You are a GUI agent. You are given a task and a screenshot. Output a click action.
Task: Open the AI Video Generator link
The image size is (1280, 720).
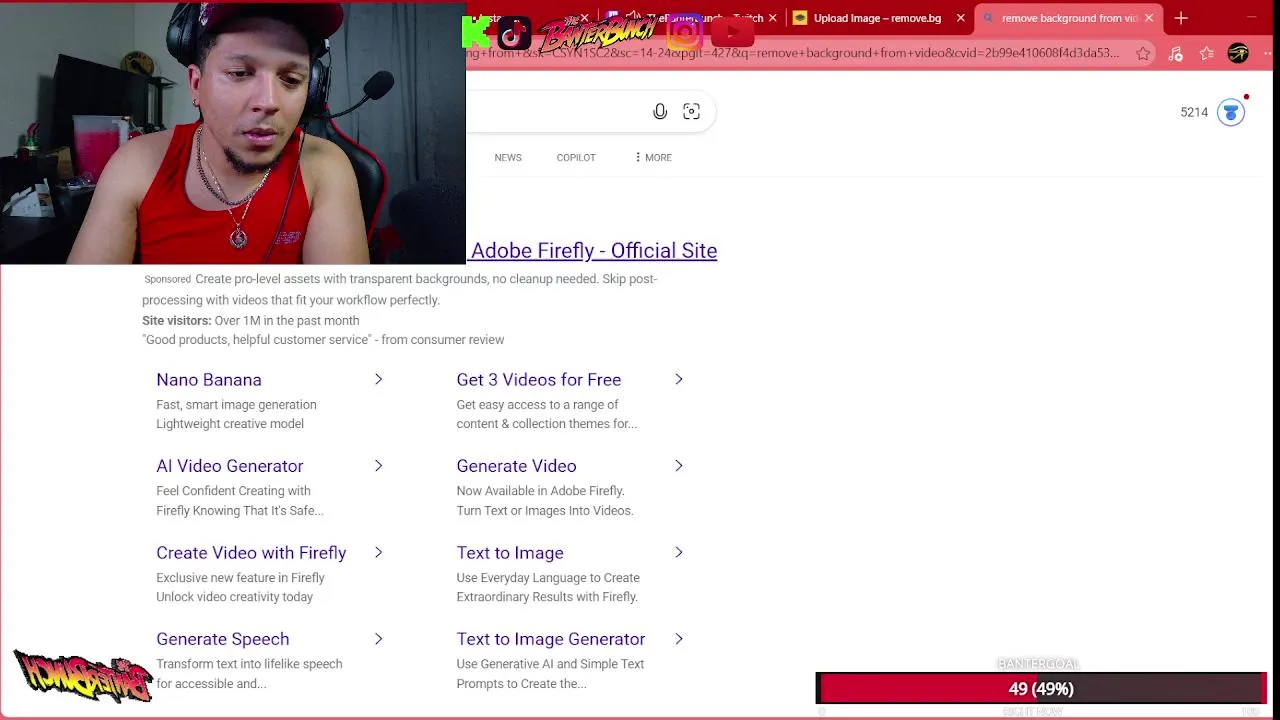(230, 466)
